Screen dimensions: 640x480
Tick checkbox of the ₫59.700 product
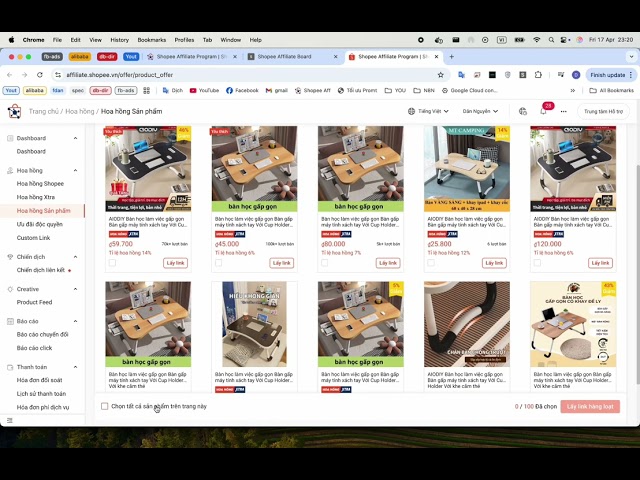(112, 263)
